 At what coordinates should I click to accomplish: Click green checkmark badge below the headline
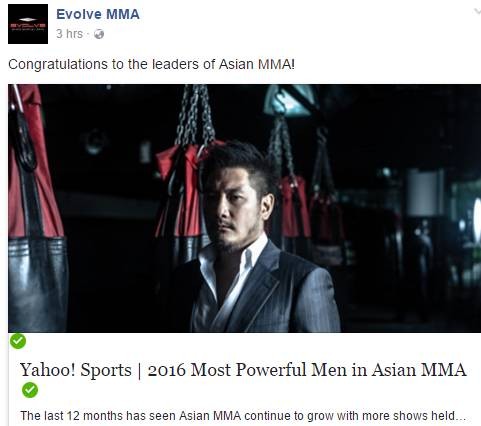pyautogui.click(x=30, y=390)
